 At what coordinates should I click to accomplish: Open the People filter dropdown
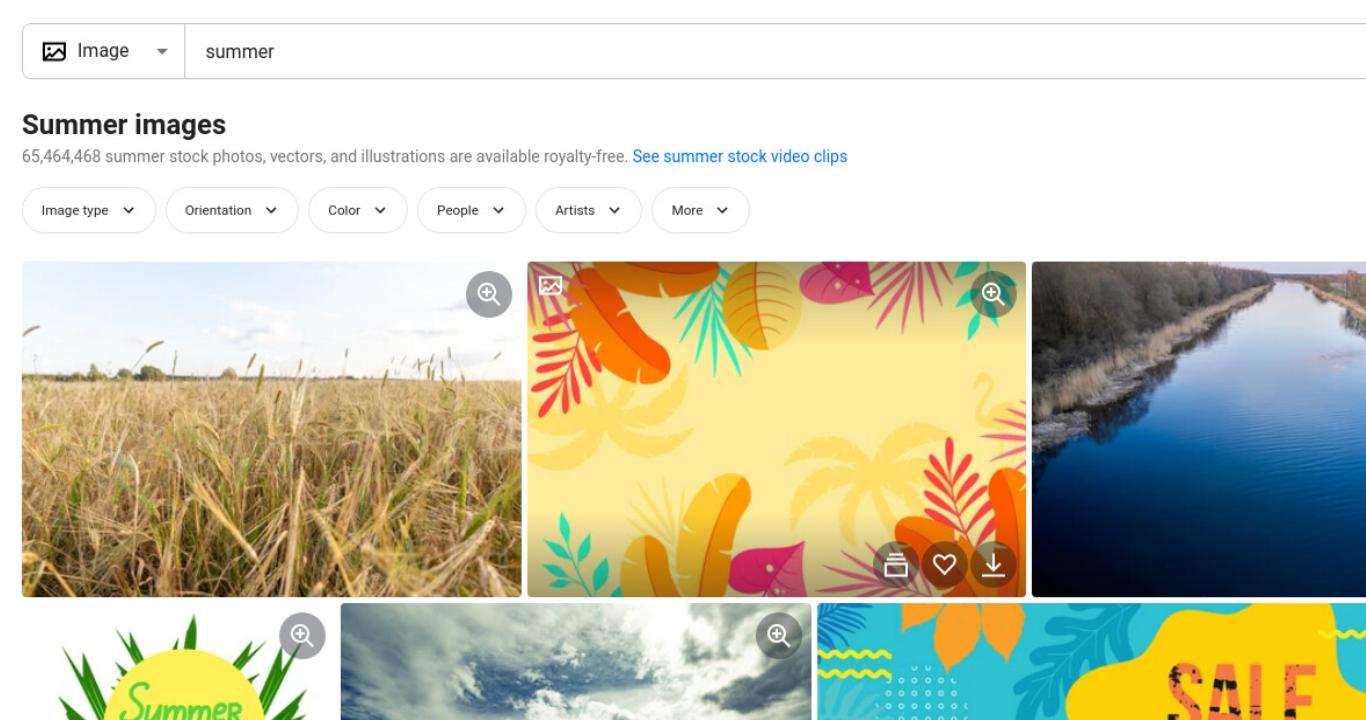tap(471, 210)
